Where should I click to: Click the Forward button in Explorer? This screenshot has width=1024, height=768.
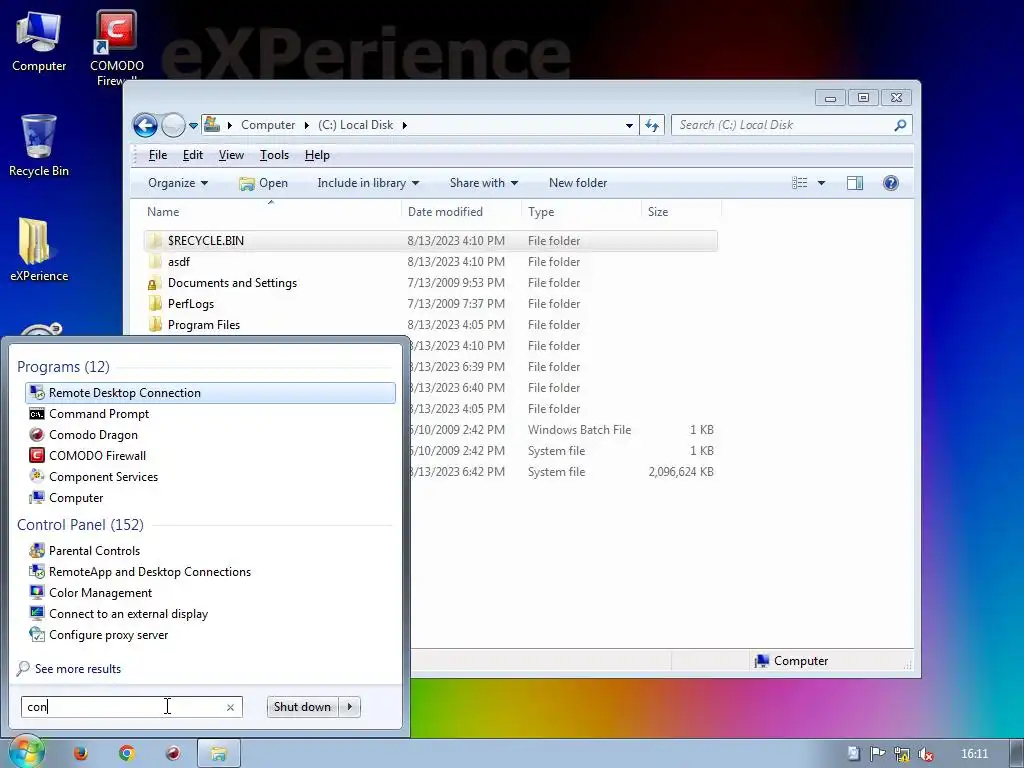tap(173, 125)
